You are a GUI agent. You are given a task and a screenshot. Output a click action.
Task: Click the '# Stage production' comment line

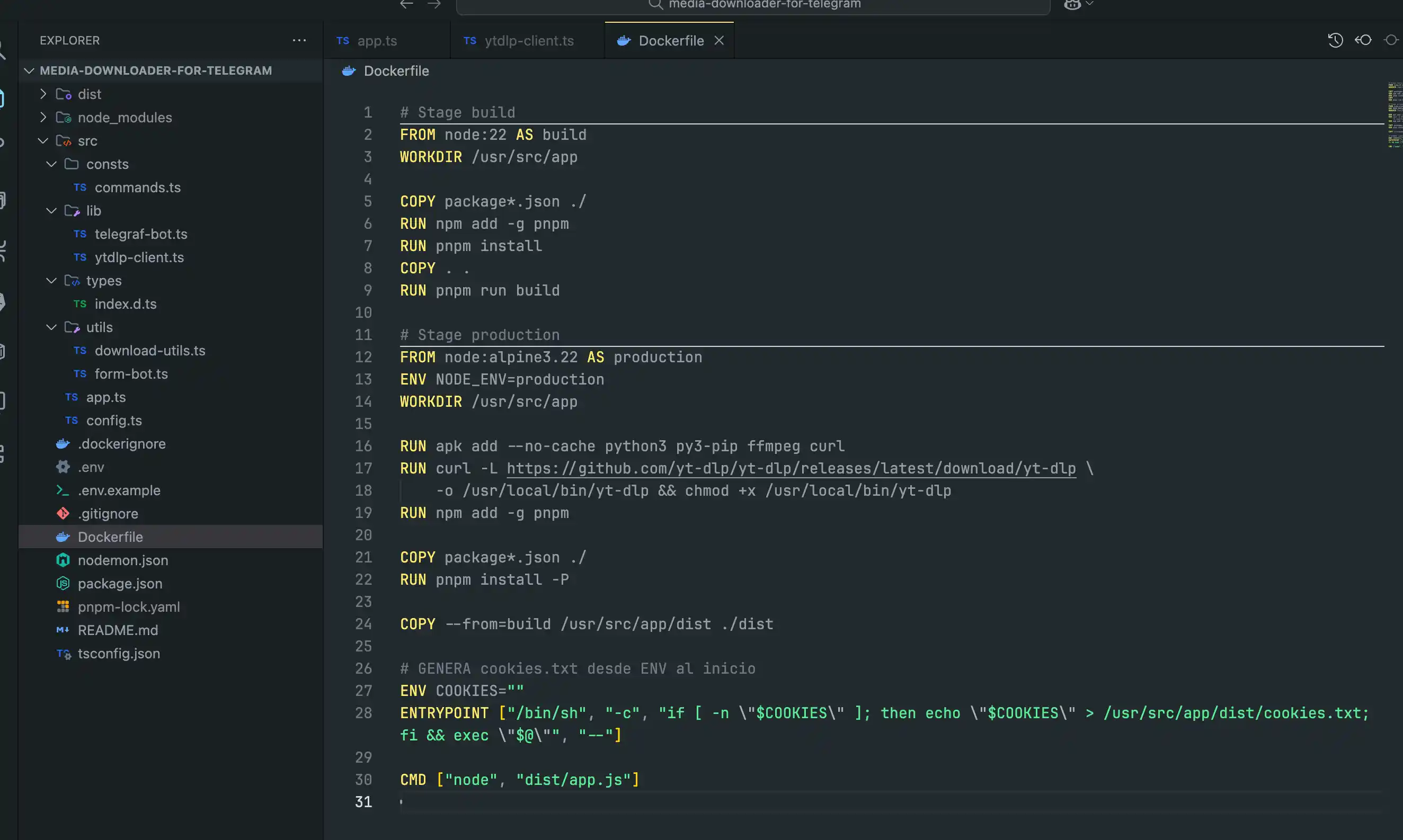pos(479,335)
